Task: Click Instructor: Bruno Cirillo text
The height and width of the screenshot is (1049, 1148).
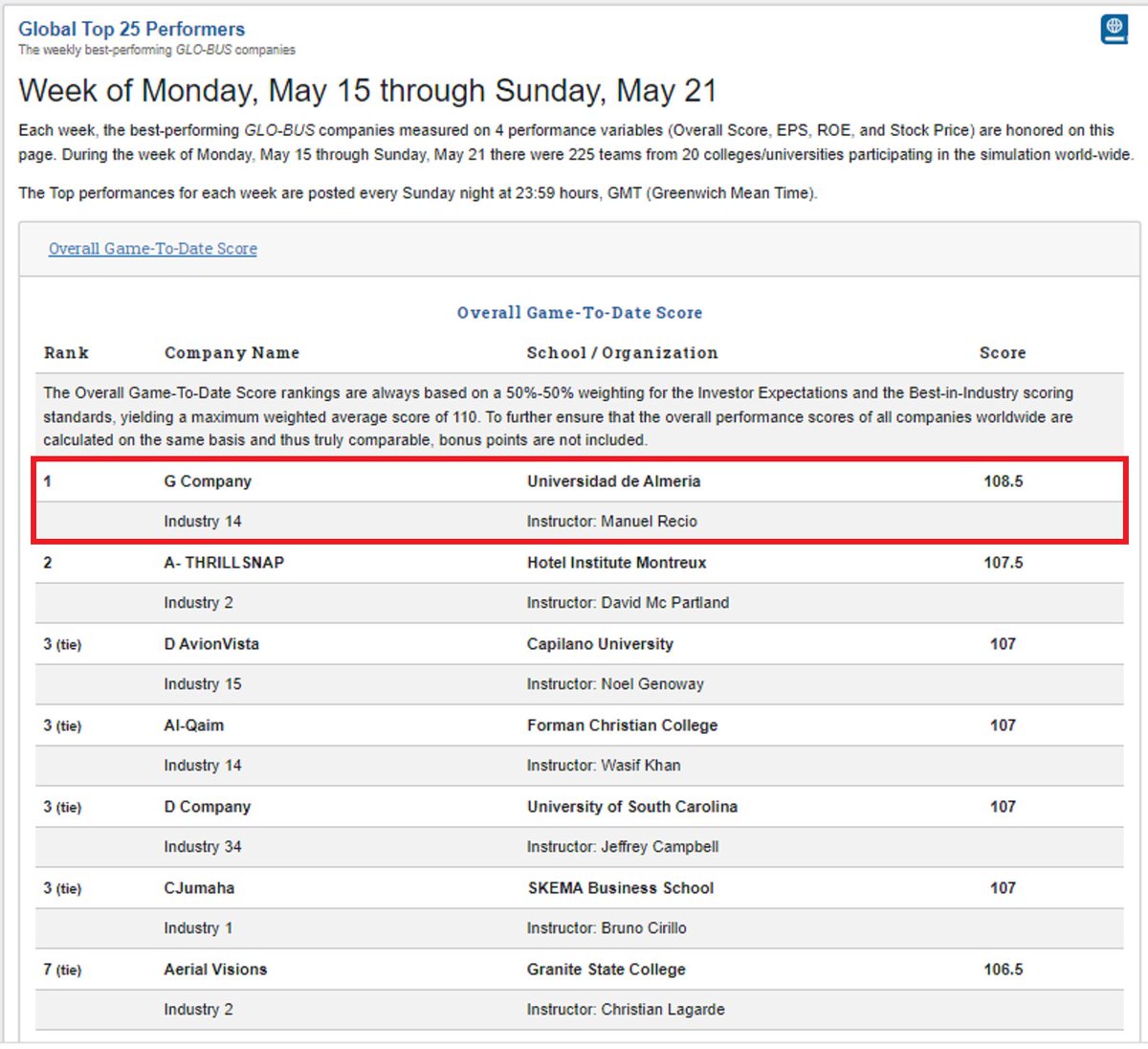Action: (x=607, y=928)
